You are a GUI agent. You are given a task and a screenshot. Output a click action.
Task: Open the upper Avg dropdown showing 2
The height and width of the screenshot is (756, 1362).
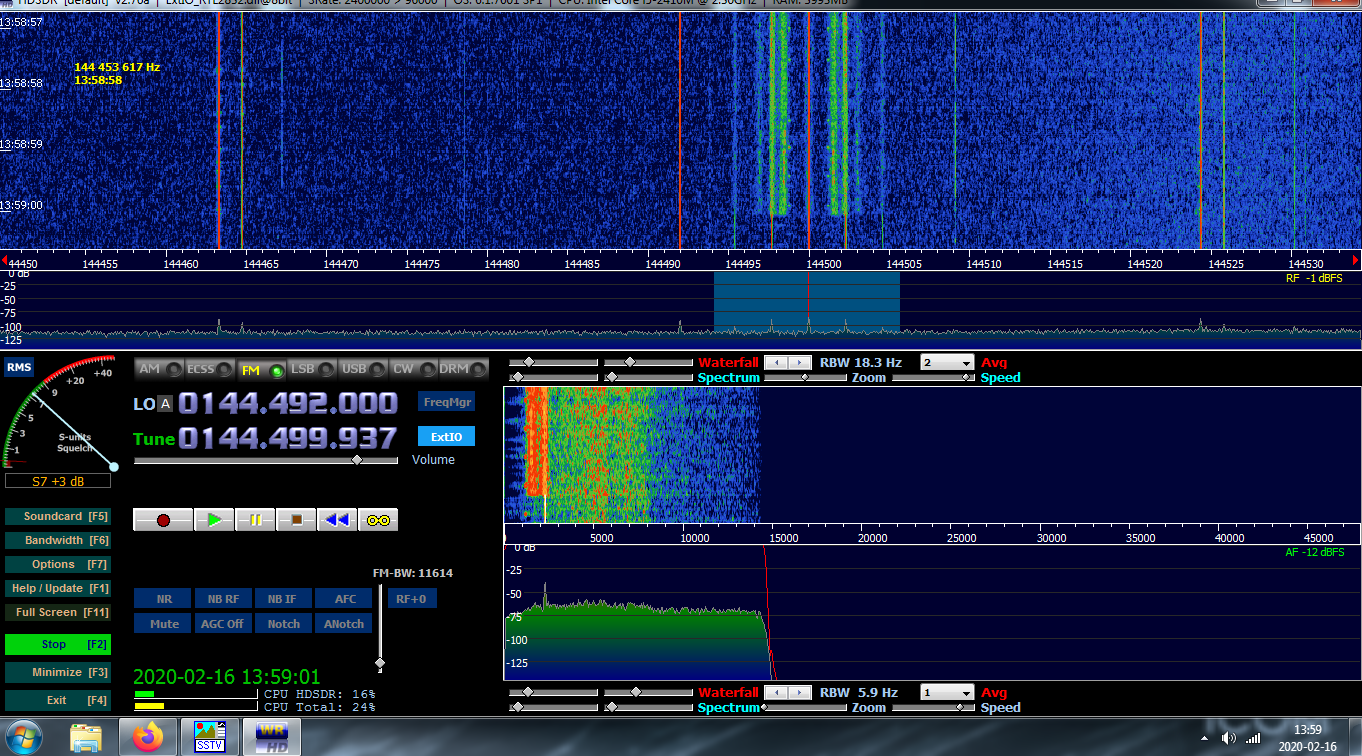946,362
